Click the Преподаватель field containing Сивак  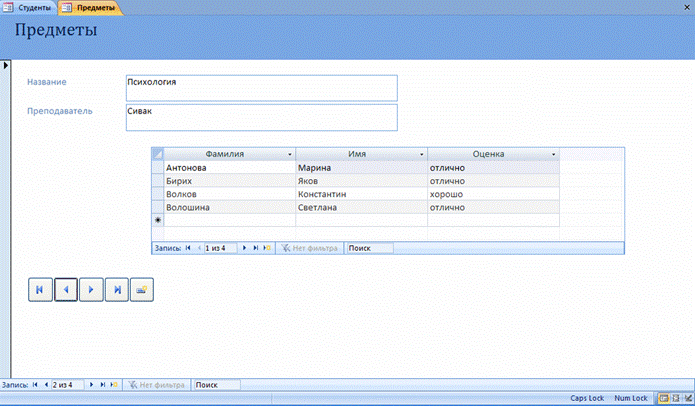click(262, 117)
